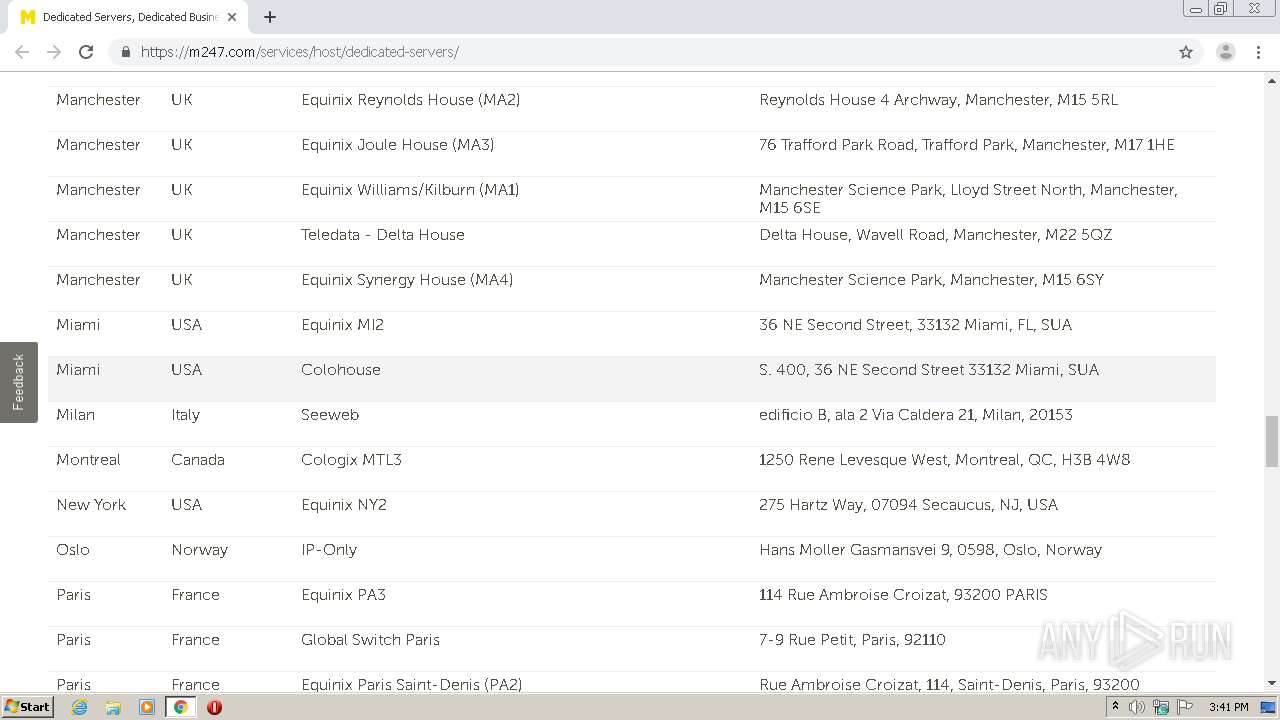Click the Norway country cell
Viewport: 1280px width, 720px height.
pyautogui.click(x=199, y=550)
